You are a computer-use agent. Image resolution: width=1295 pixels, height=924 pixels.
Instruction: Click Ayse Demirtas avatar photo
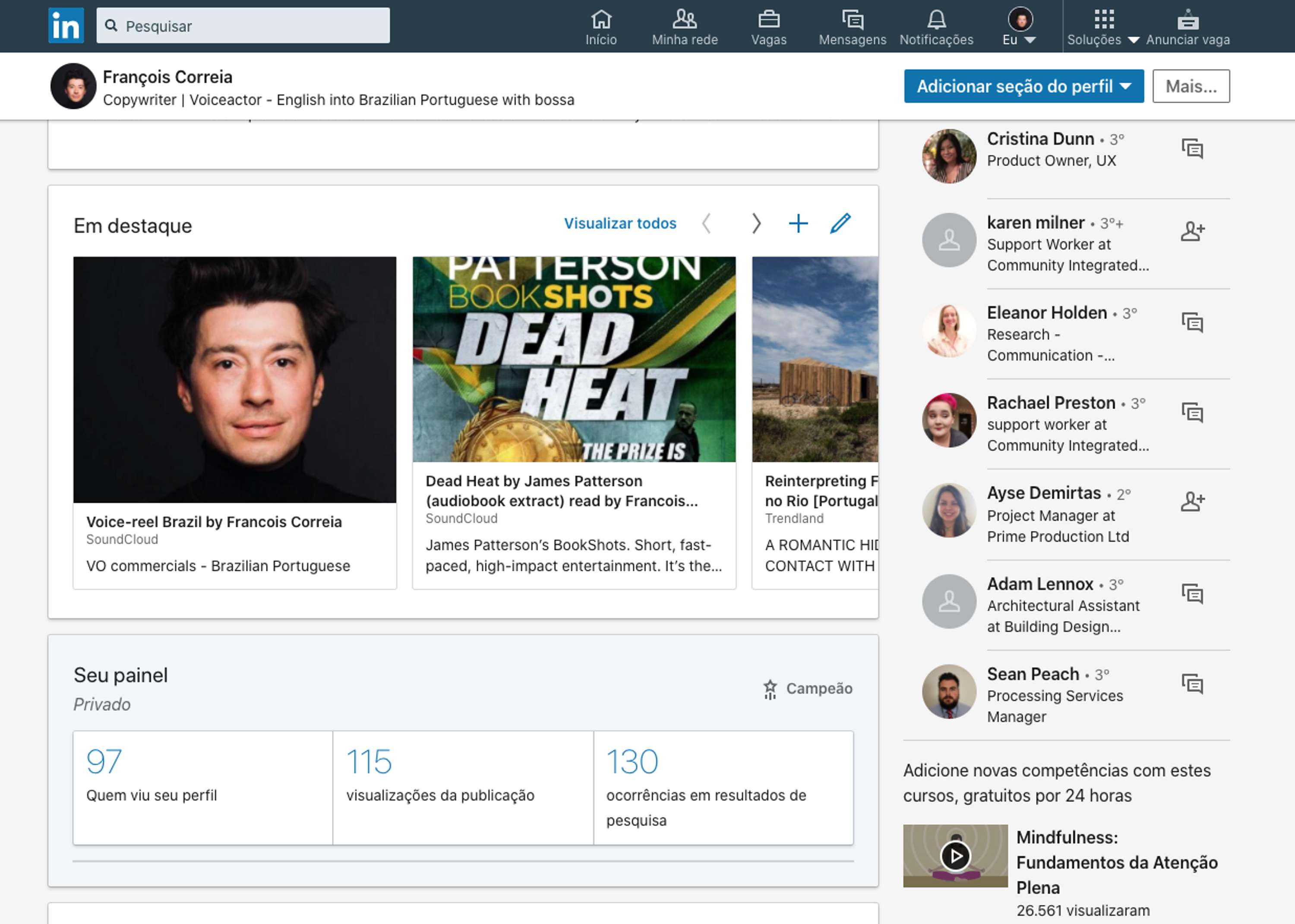(x=949, y=511)
